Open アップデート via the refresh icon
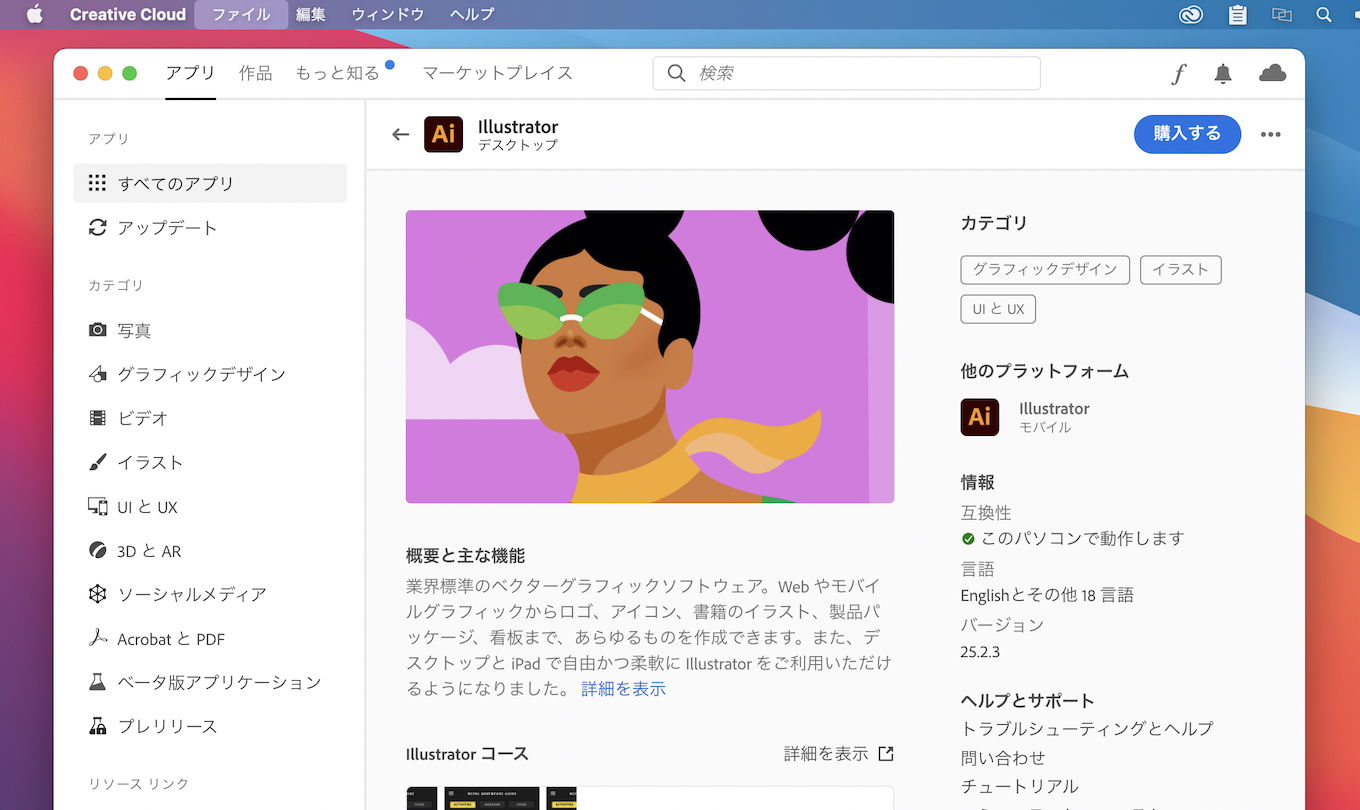 click(97, 227)
